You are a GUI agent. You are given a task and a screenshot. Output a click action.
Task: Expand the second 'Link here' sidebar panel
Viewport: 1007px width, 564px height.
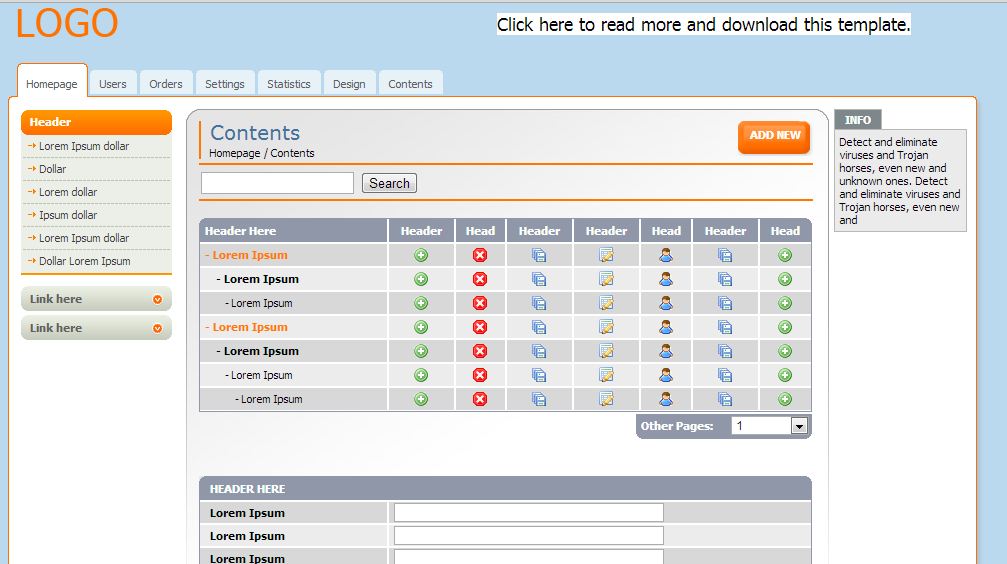[96, 328]
